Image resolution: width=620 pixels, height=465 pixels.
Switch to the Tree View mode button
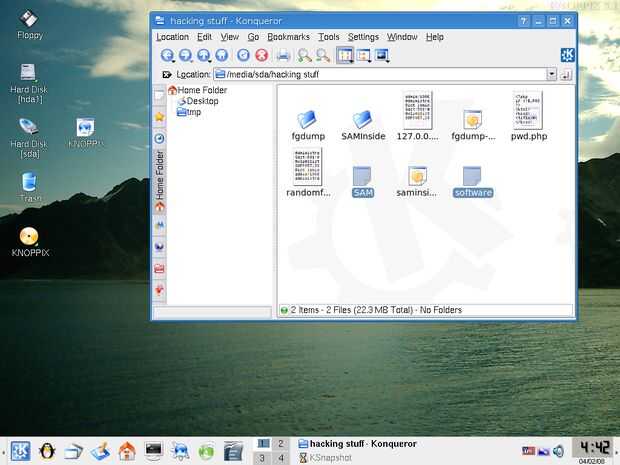(x=363, y=55)
